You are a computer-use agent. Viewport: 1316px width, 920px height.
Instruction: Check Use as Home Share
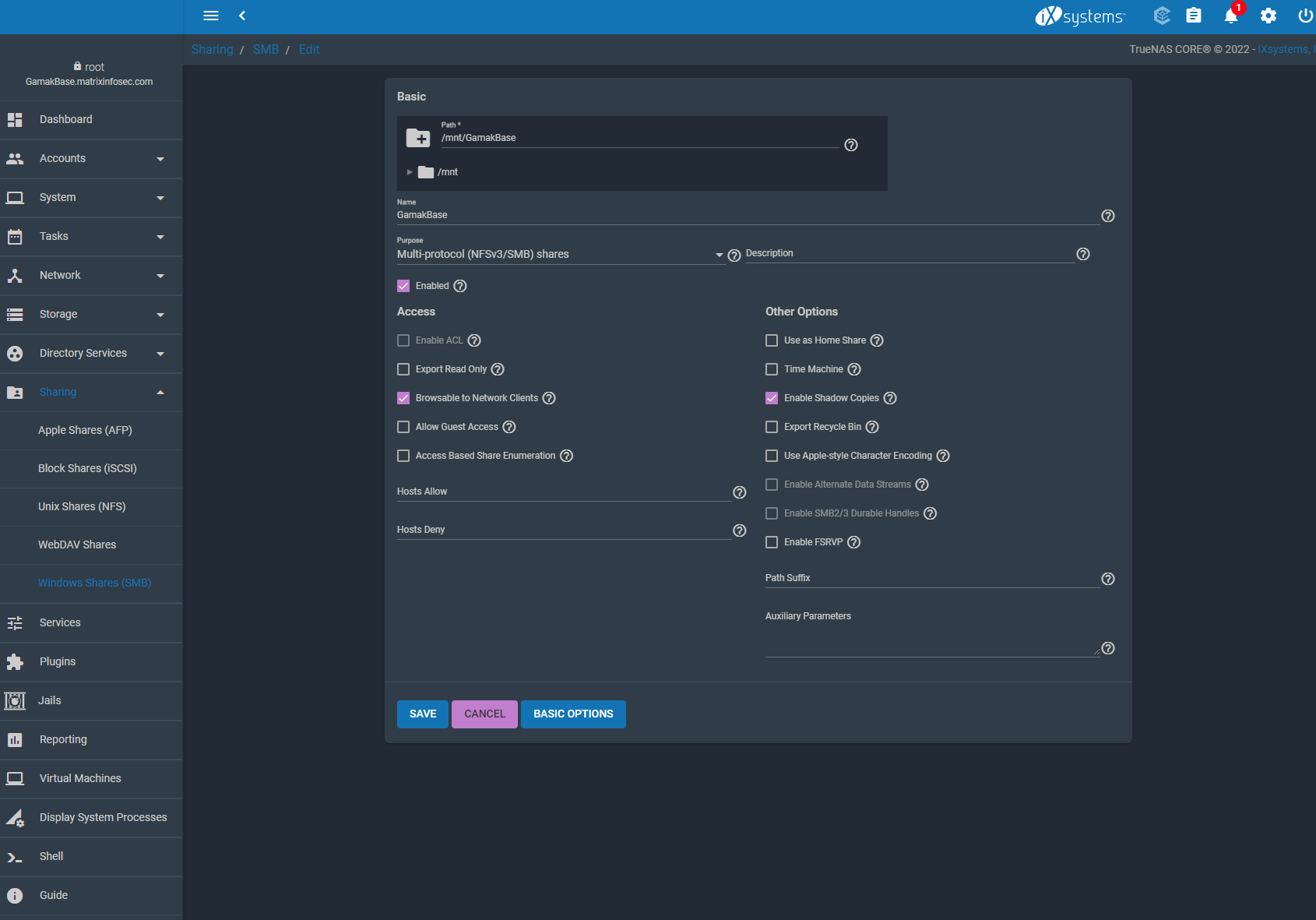tap(772, 340)
